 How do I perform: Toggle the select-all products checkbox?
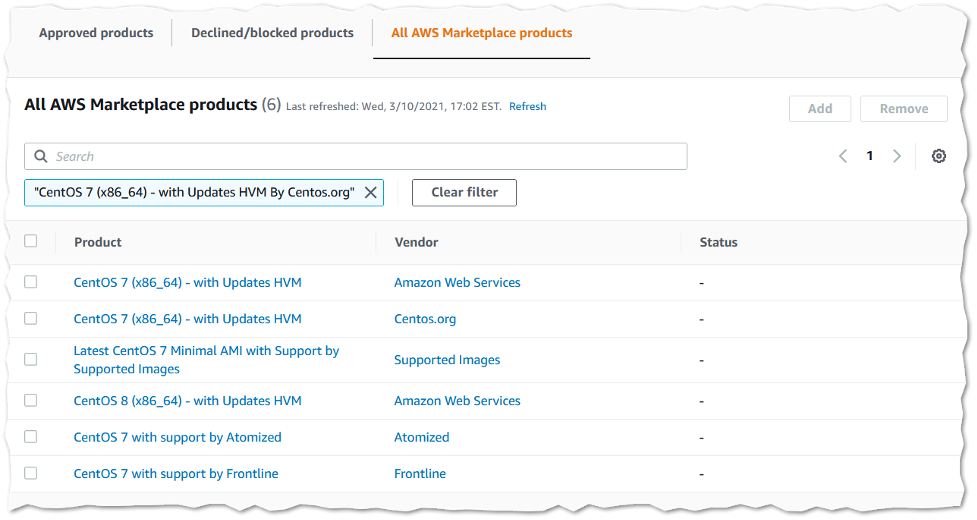(31, 241)
